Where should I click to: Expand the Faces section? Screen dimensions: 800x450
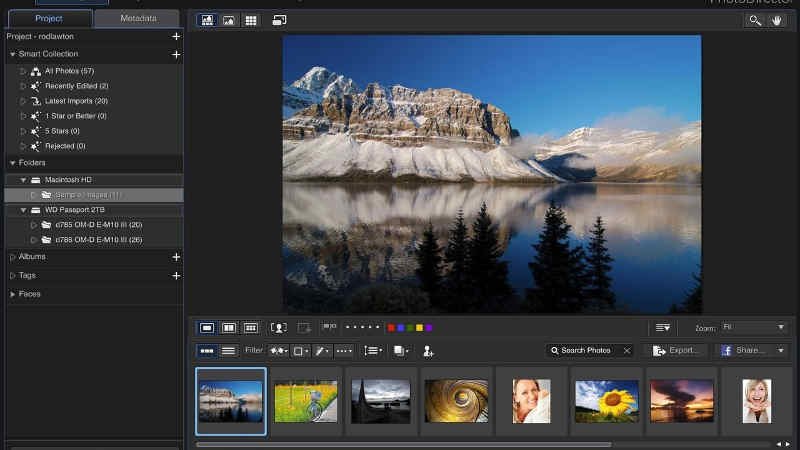[12, 294]
